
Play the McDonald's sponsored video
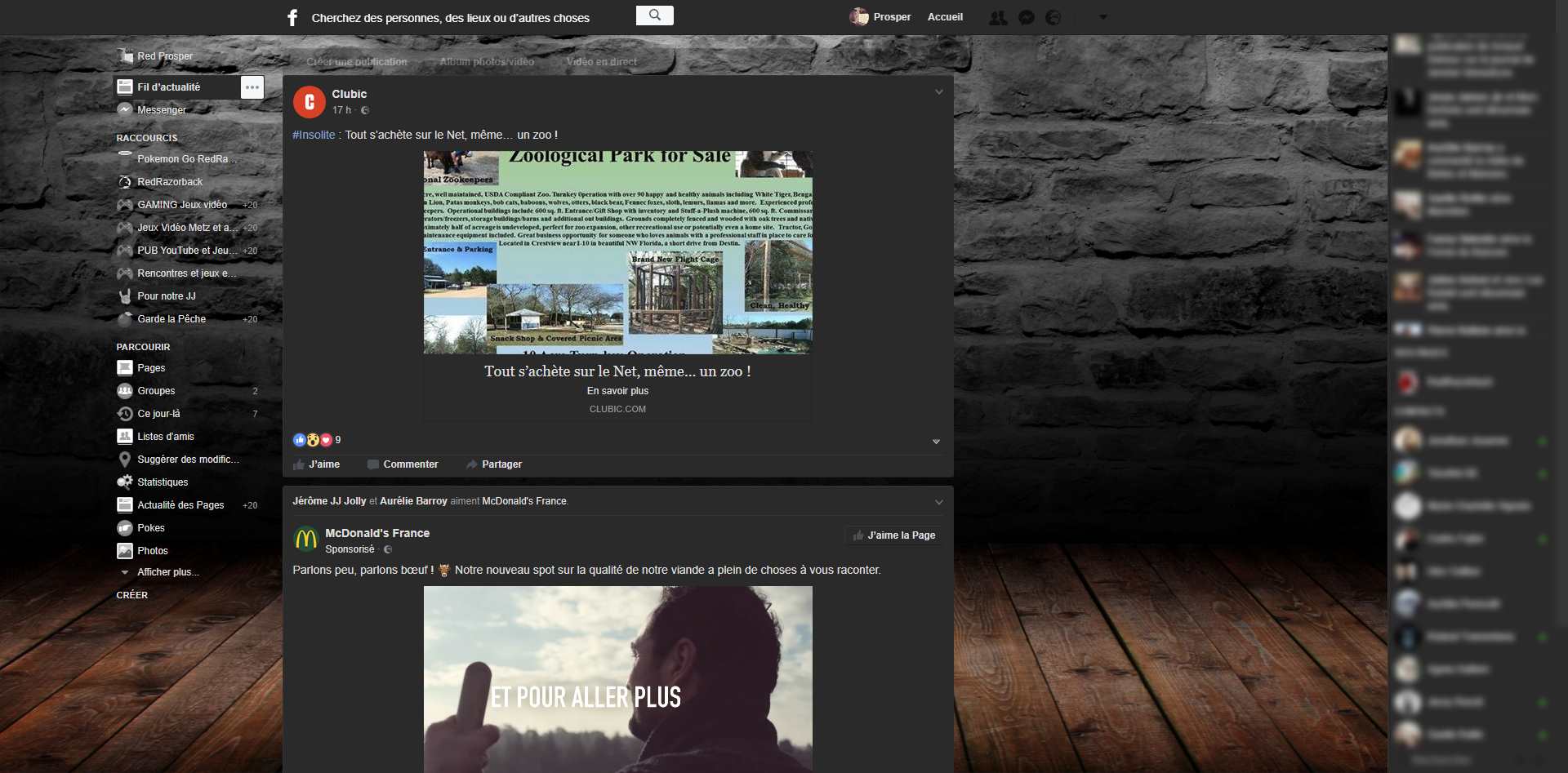coord(618,679)
